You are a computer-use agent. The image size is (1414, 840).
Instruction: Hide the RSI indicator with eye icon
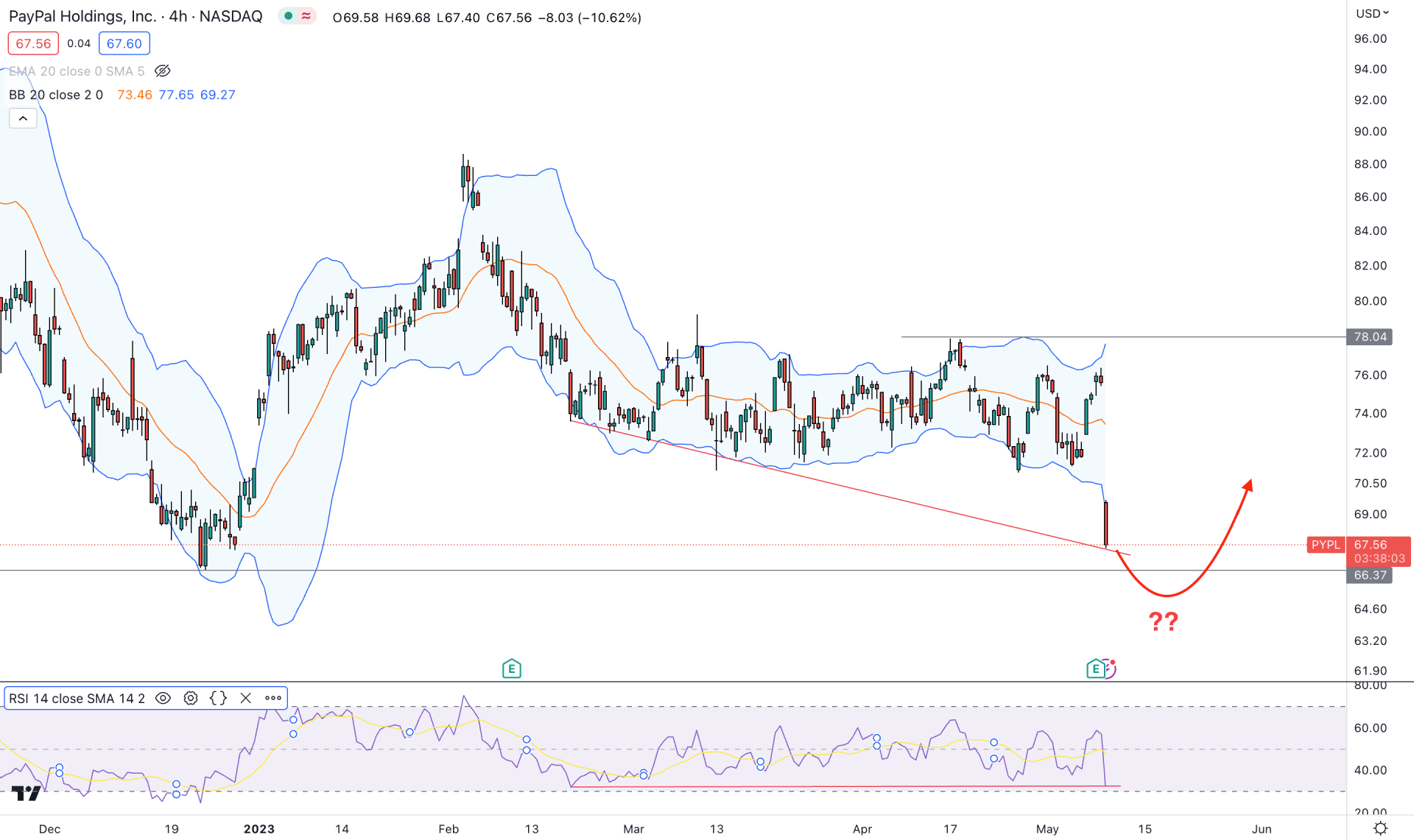pos(163,698)
